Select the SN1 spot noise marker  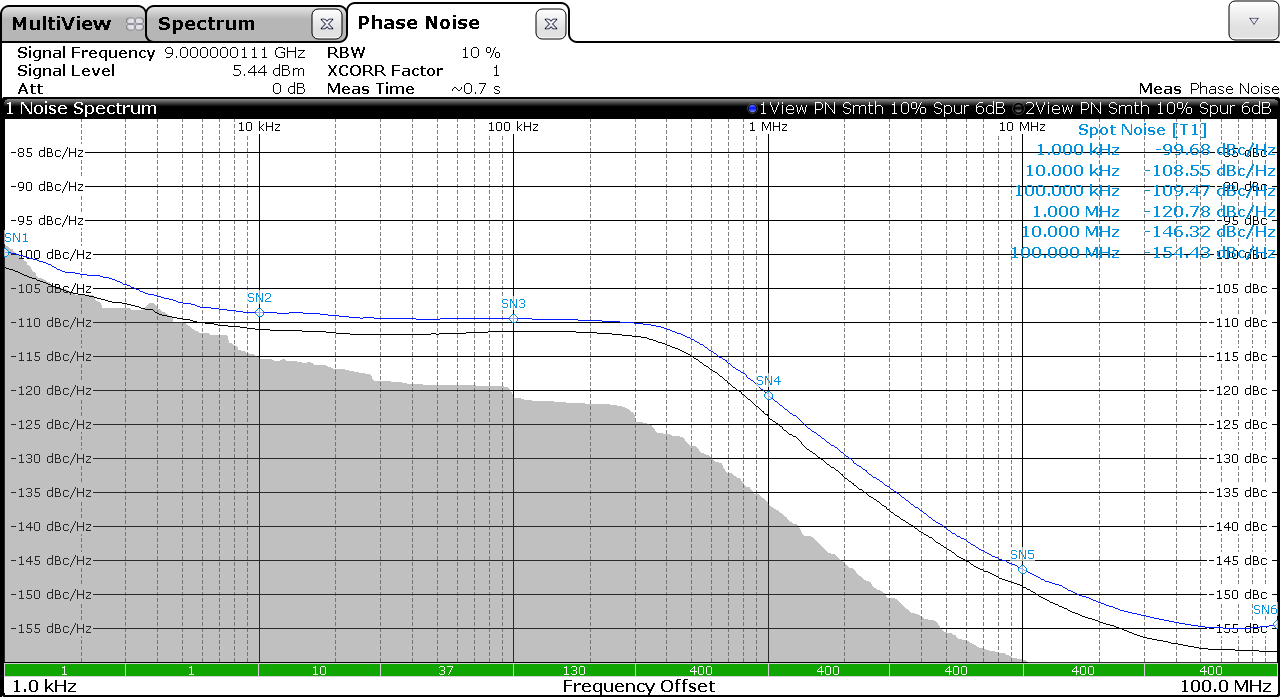(8, 252)
